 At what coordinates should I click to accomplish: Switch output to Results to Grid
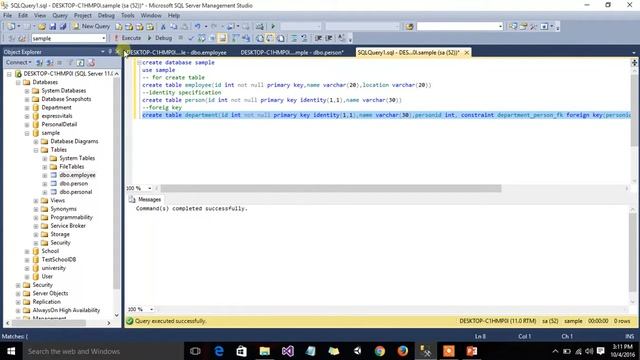270,38
